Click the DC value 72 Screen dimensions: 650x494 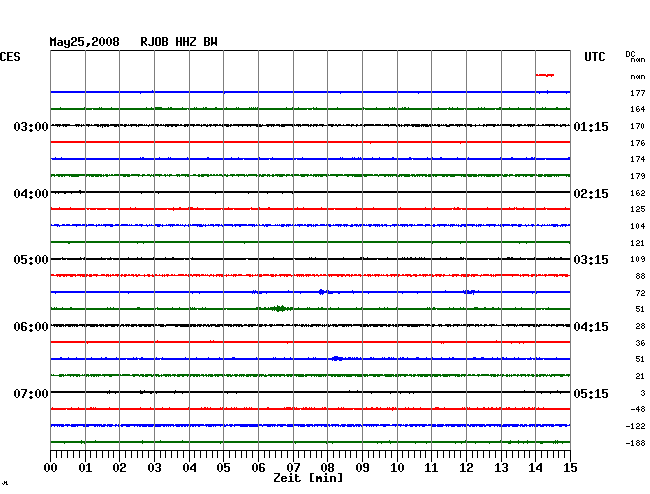pos(640,293)
